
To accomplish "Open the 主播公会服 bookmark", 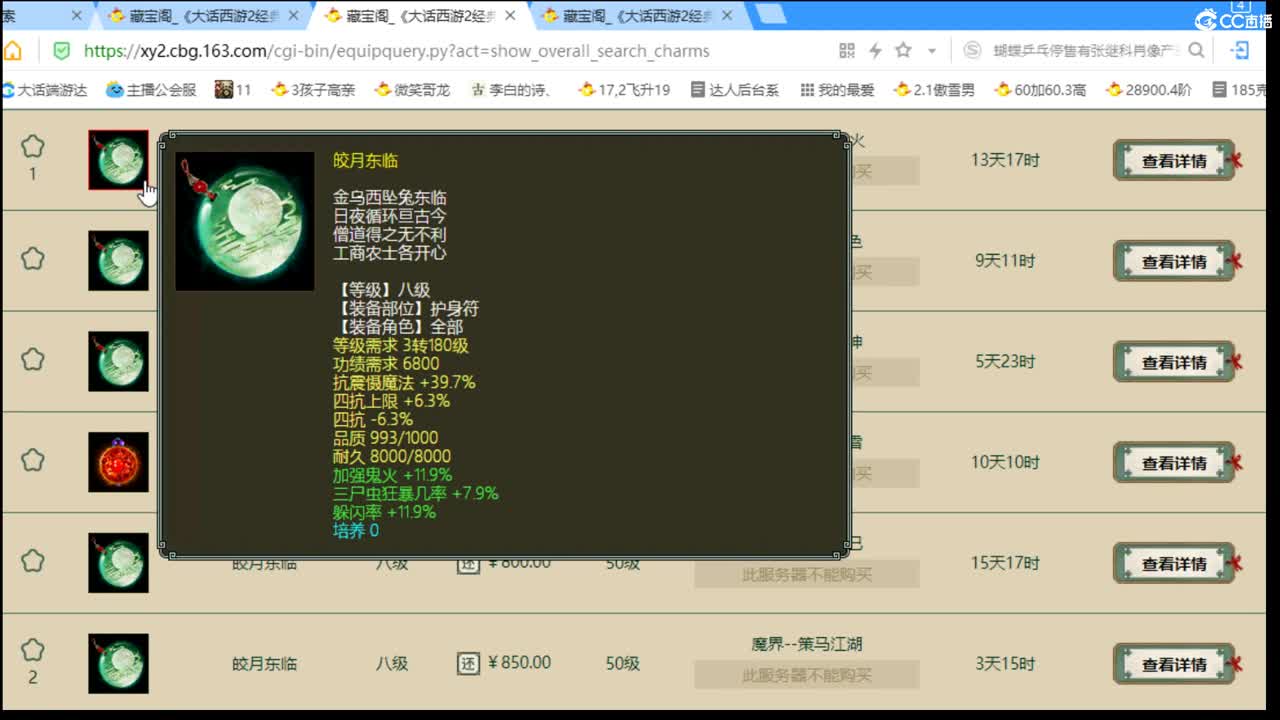I will tap(151, 90).
